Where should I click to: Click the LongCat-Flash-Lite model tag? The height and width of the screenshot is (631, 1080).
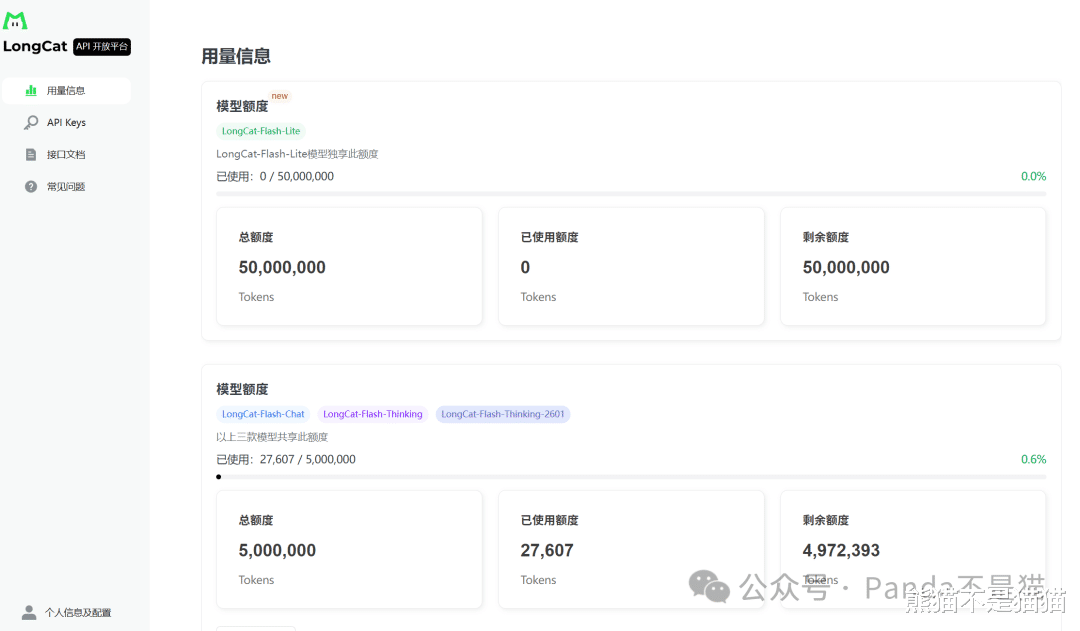261,131
